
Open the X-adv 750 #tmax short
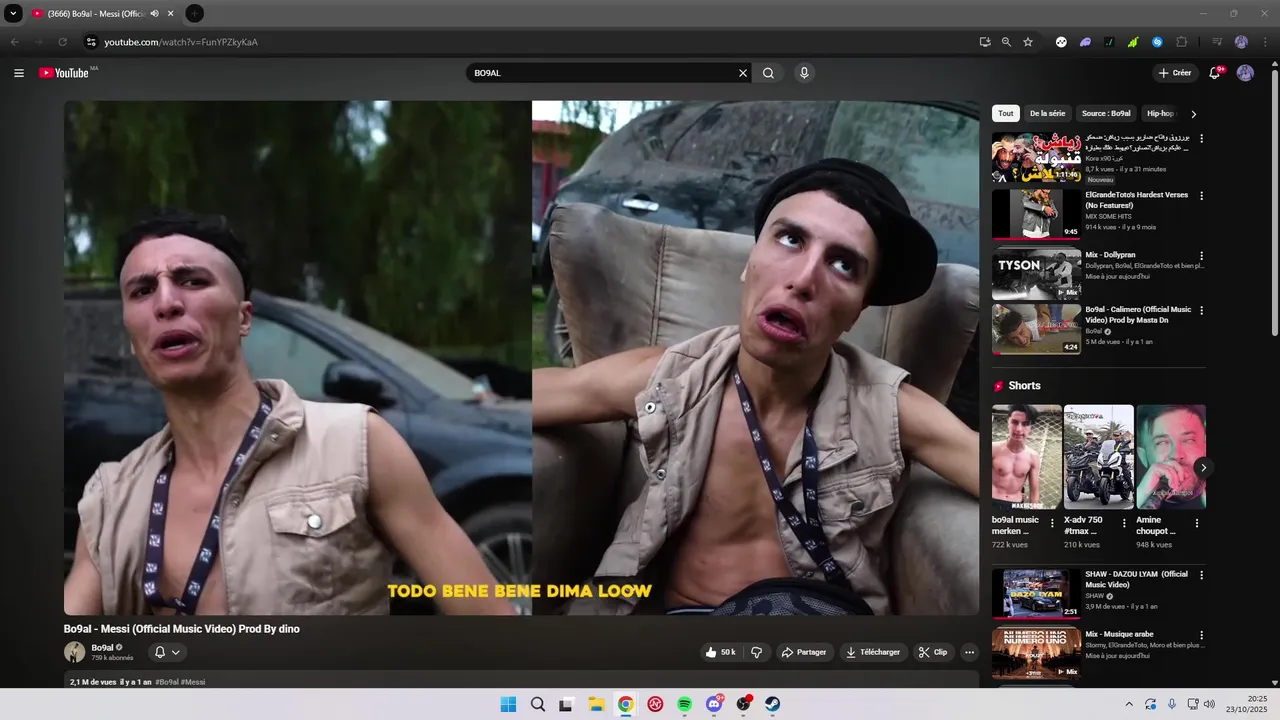point(1098,457)
